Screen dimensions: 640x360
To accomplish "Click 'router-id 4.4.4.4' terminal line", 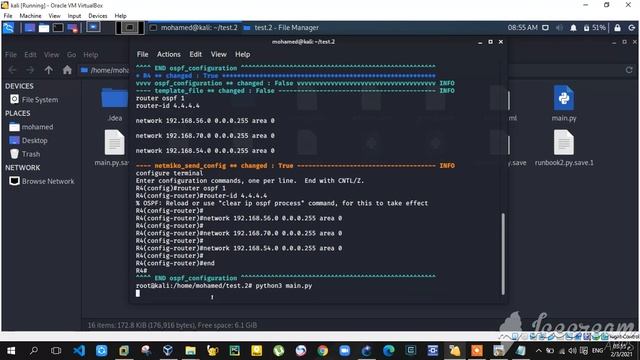I will (x=168, y=106).
